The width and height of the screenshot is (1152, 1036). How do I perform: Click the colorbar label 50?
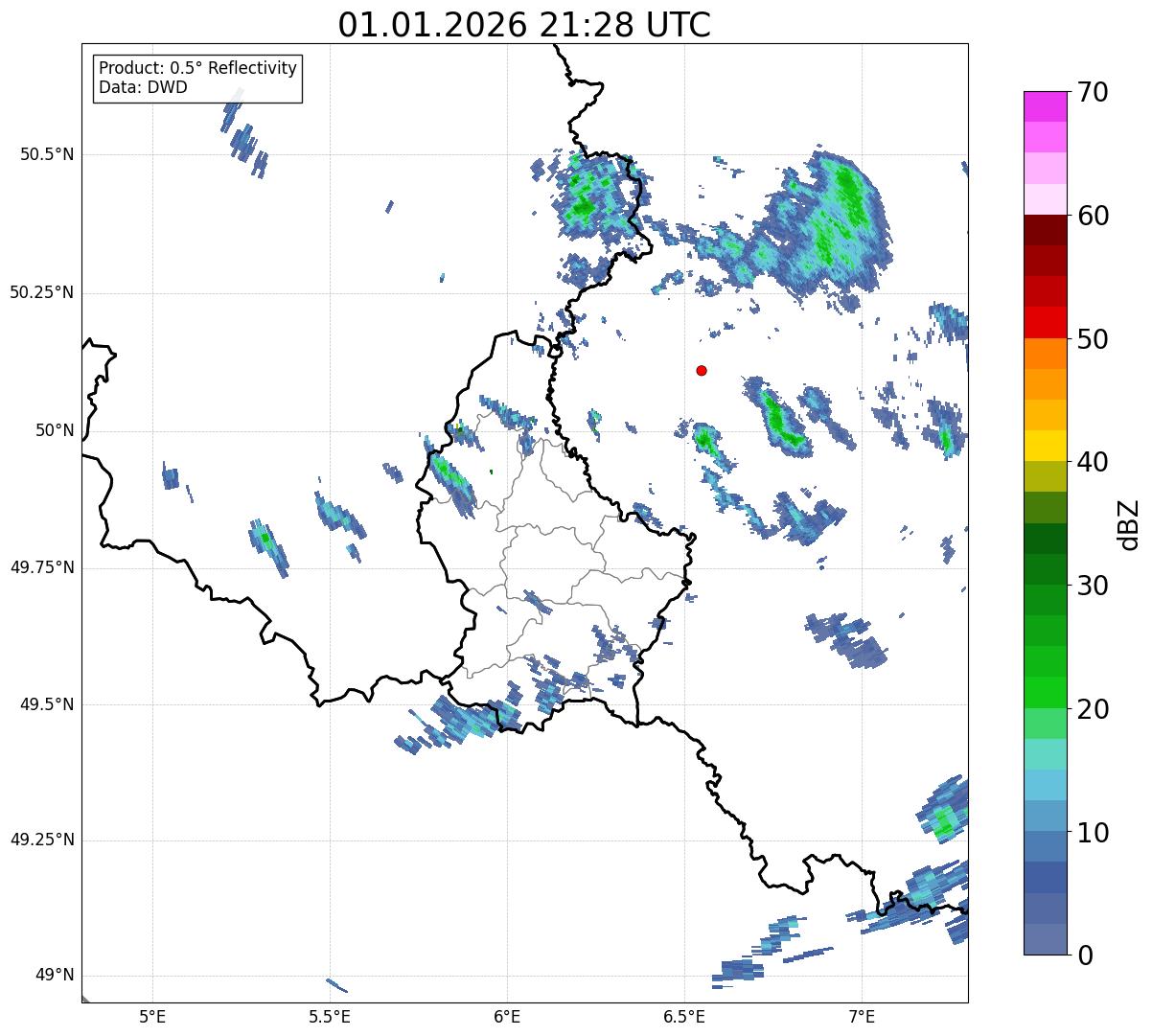(x=1093, y=339)
